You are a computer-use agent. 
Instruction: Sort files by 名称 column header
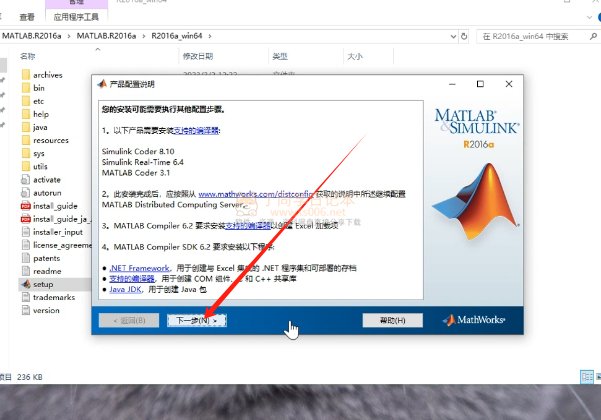coord(28,56)
